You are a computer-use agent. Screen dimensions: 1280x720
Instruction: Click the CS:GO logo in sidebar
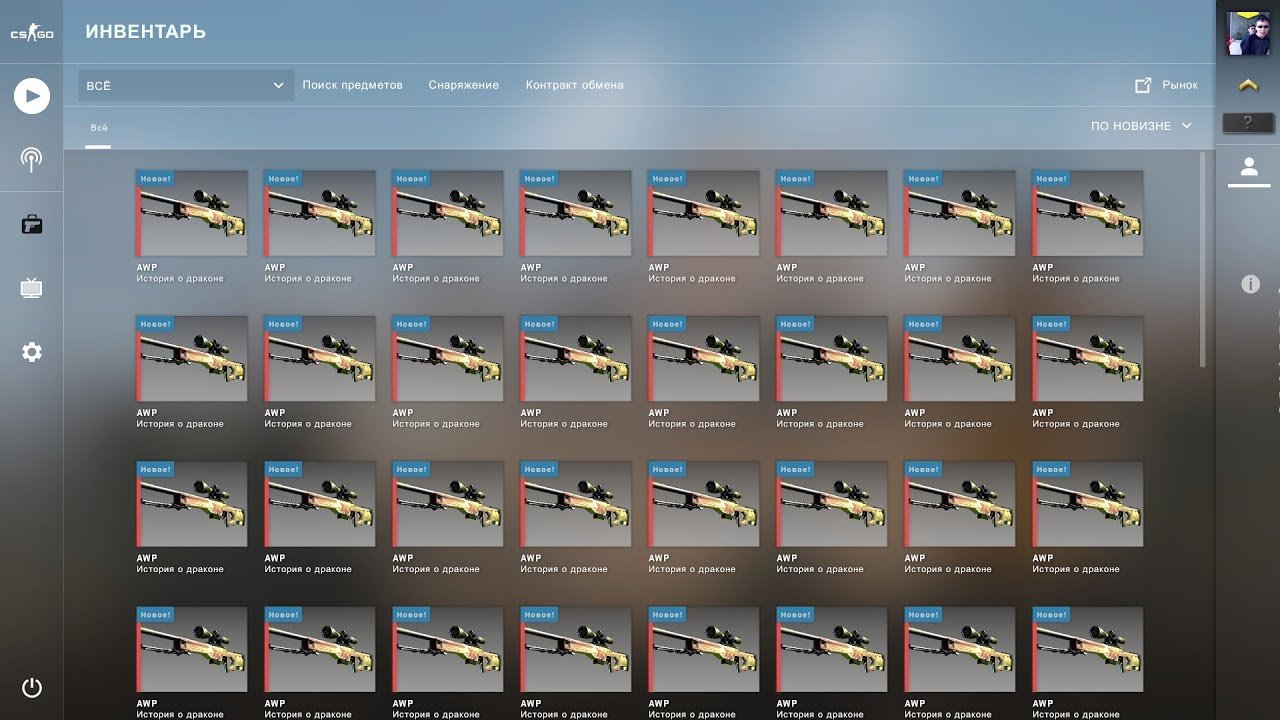(x=32, y=34)
